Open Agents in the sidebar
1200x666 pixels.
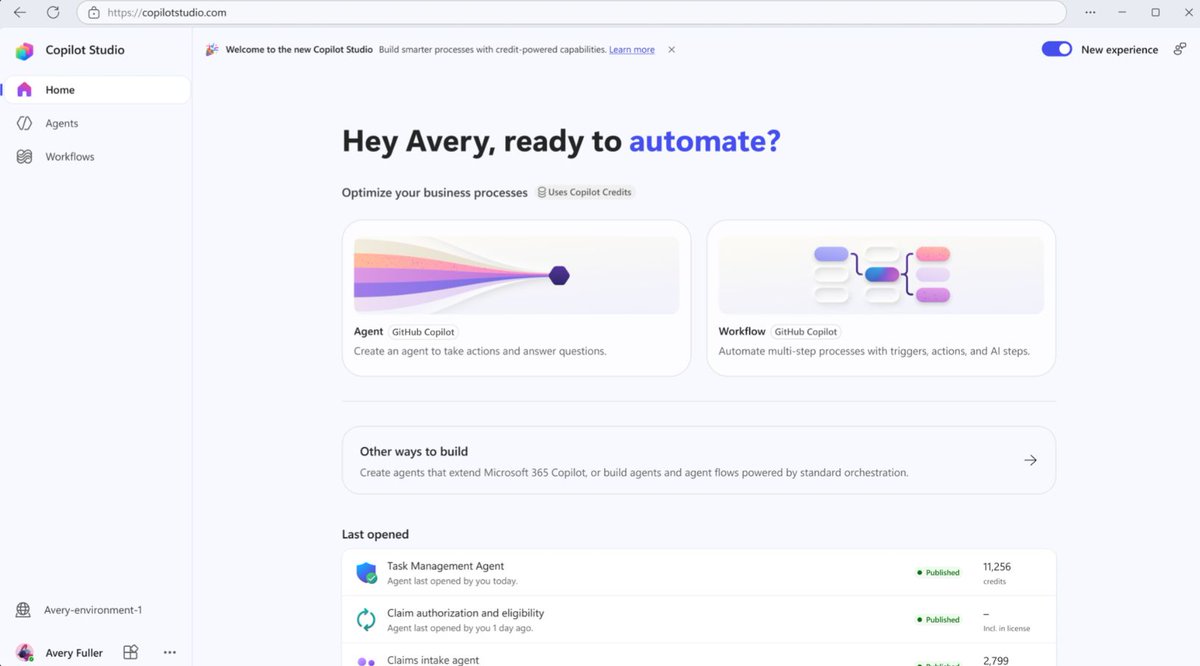(x=96, y=123)
